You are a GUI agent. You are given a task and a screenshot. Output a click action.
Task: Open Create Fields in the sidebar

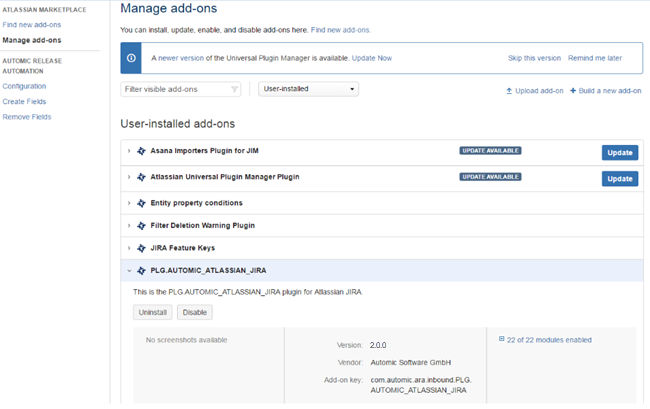point(24,102)
